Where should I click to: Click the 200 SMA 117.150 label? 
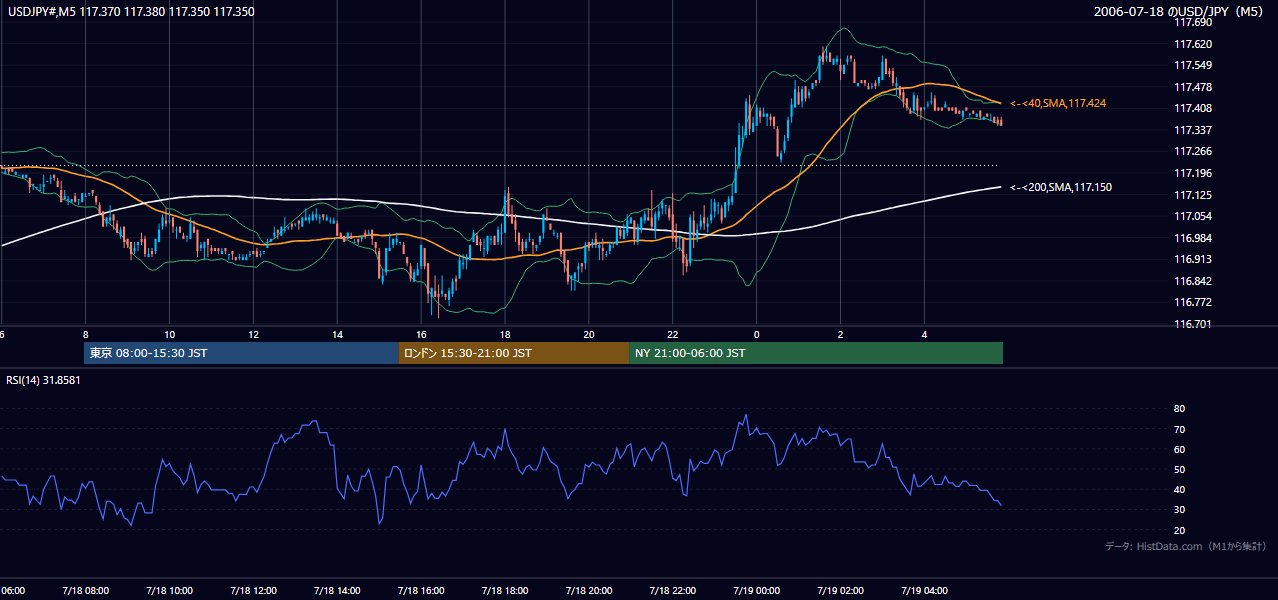(1061, 187)
